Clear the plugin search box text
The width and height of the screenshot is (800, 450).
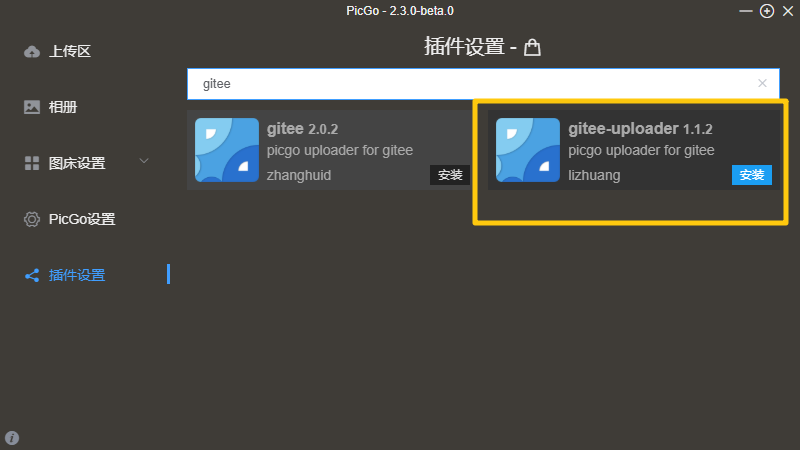click(x=762, y=83)
